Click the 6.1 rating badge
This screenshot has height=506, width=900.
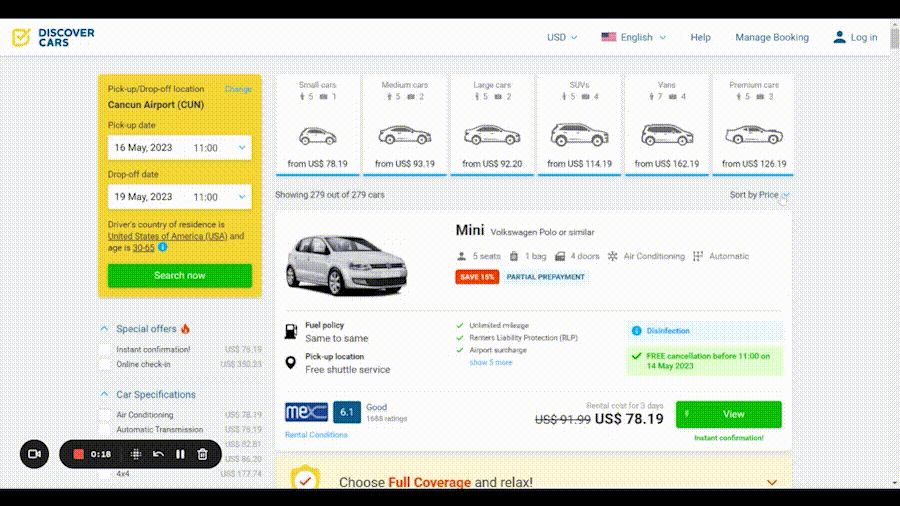tap(347, 412)
